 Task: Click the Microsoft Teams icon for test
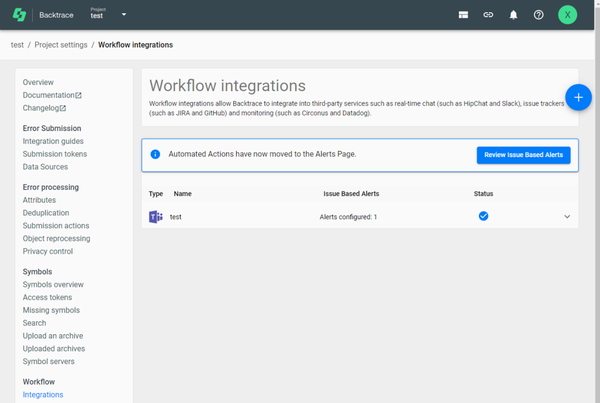click(156, 216)
